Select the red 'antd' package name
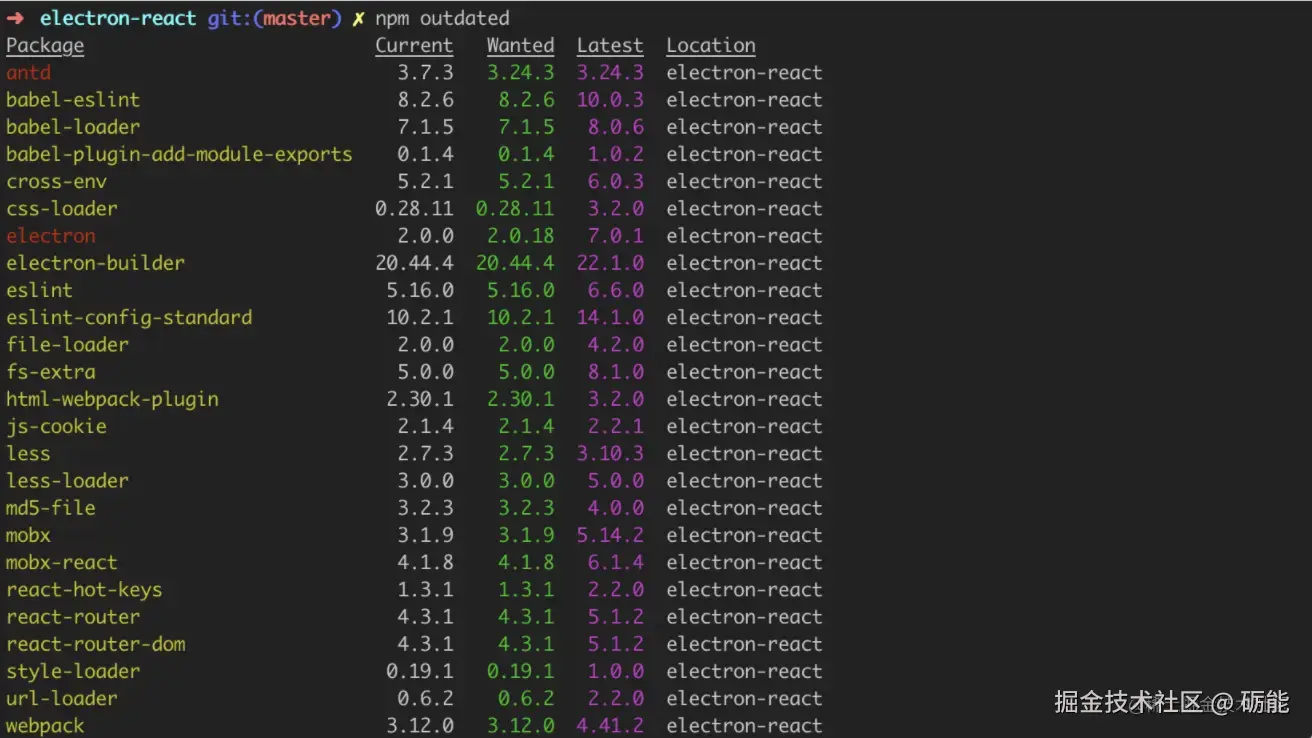 tap(28, 73)
